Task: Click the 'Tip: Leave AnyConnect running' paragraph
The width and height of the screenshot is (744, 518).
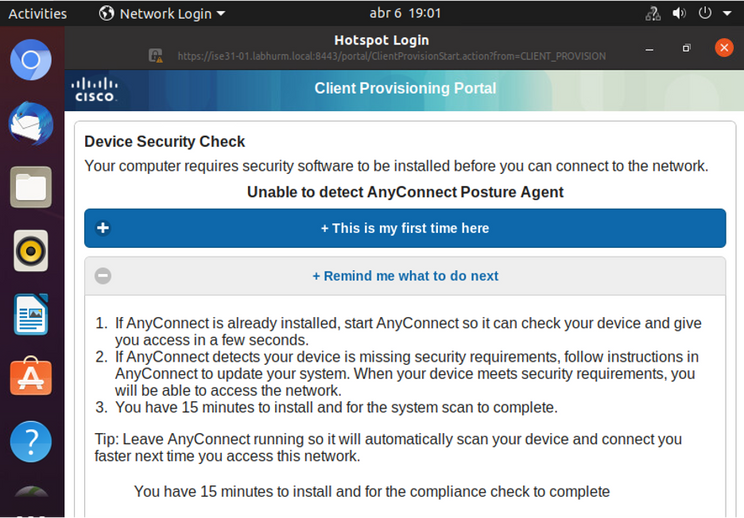Action: [388, 447]
